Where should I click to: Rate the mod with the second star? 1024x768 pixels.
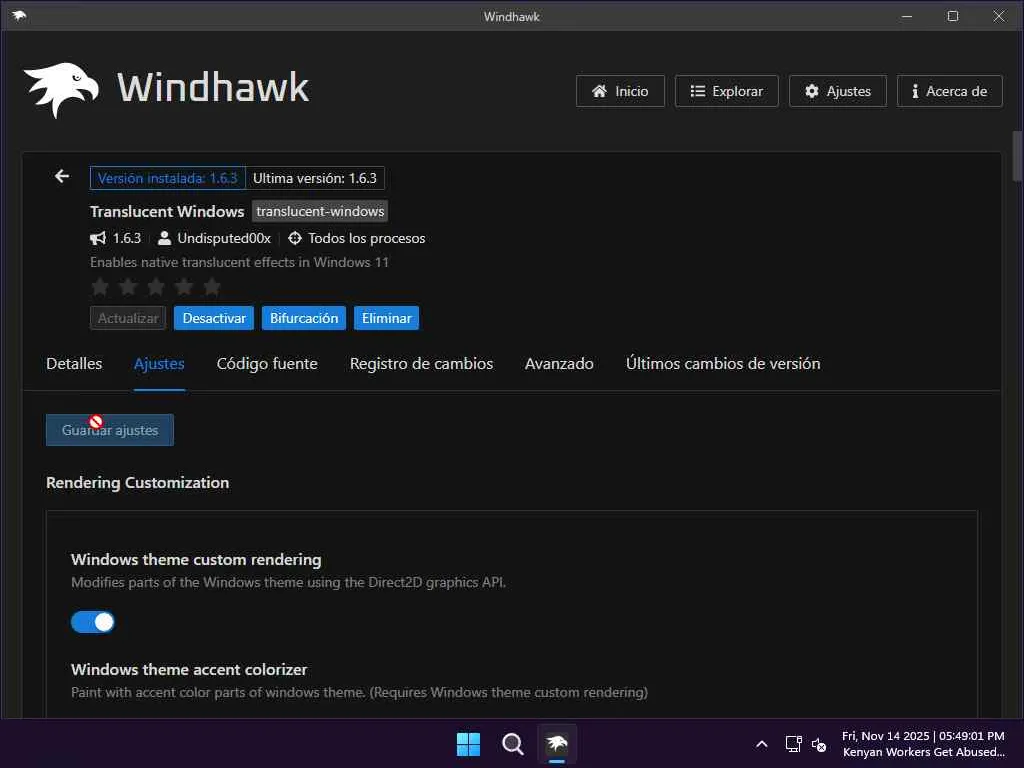[128, 286]
